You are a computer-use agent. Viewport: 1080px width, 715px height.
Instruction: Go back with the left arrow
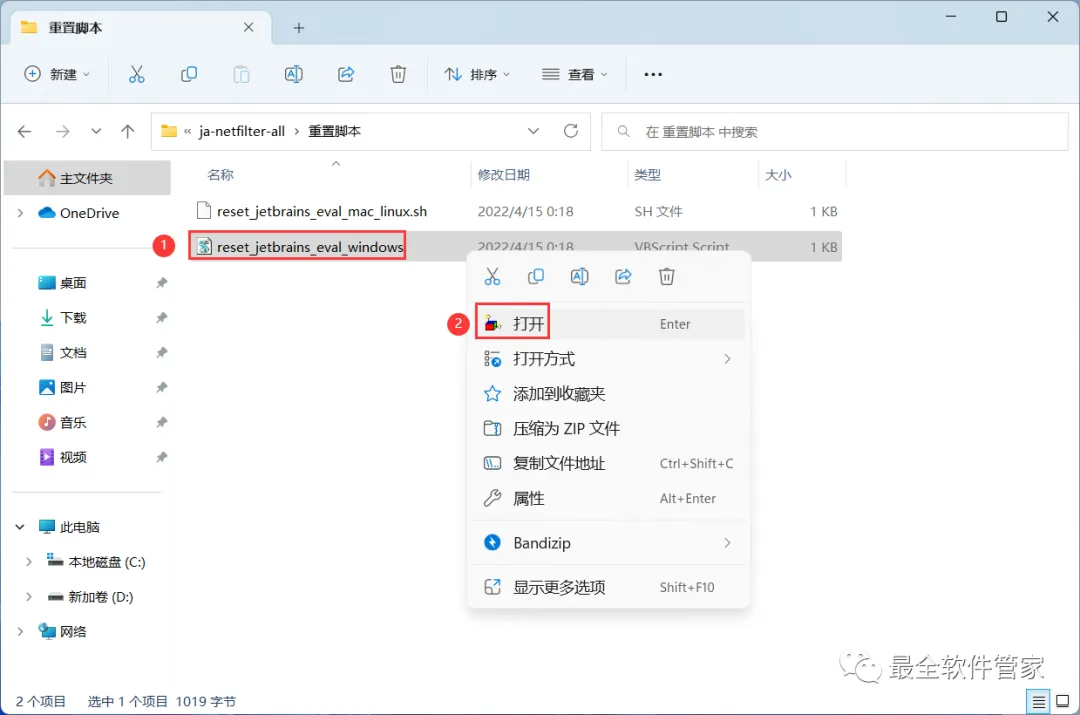click(25, 132)
